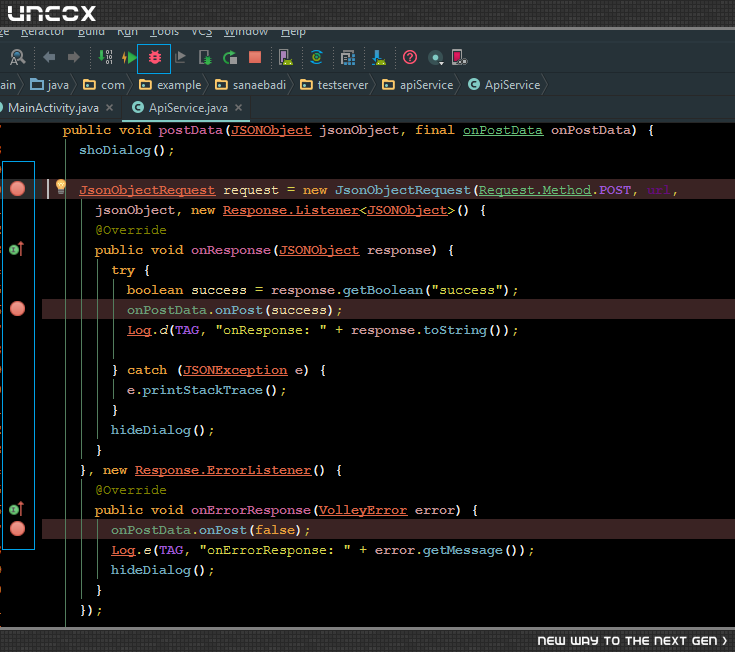Open the round icon with dropdown arrow
The width and height of the screenshot is (735, 652).
(x=435, y=58)
